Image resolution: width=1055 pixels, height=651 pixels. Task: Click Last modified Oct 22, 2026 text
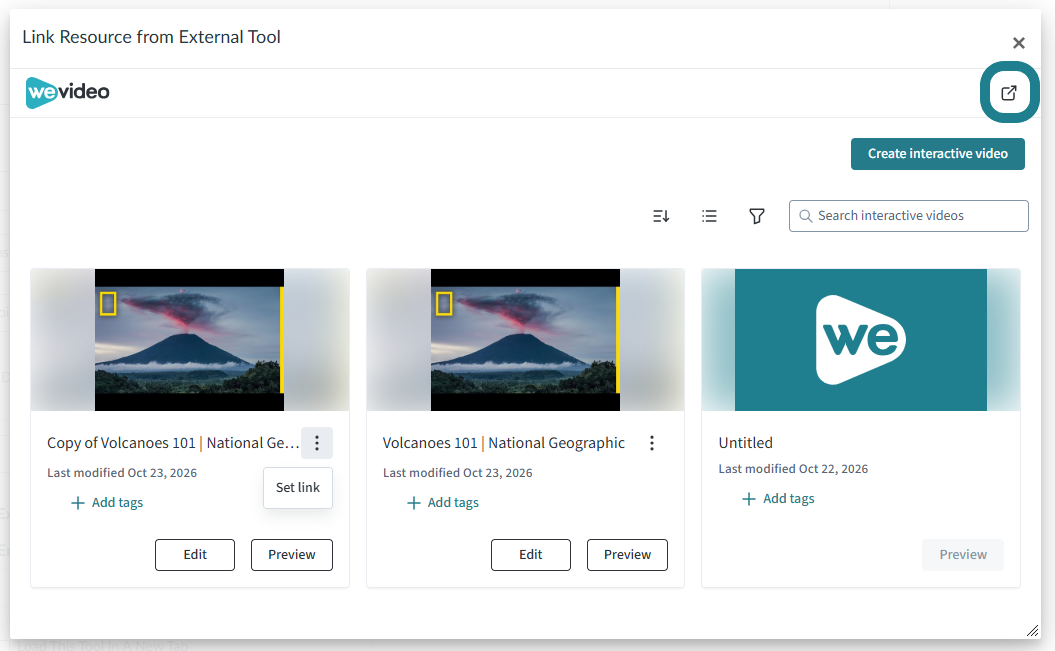[793, 469]
